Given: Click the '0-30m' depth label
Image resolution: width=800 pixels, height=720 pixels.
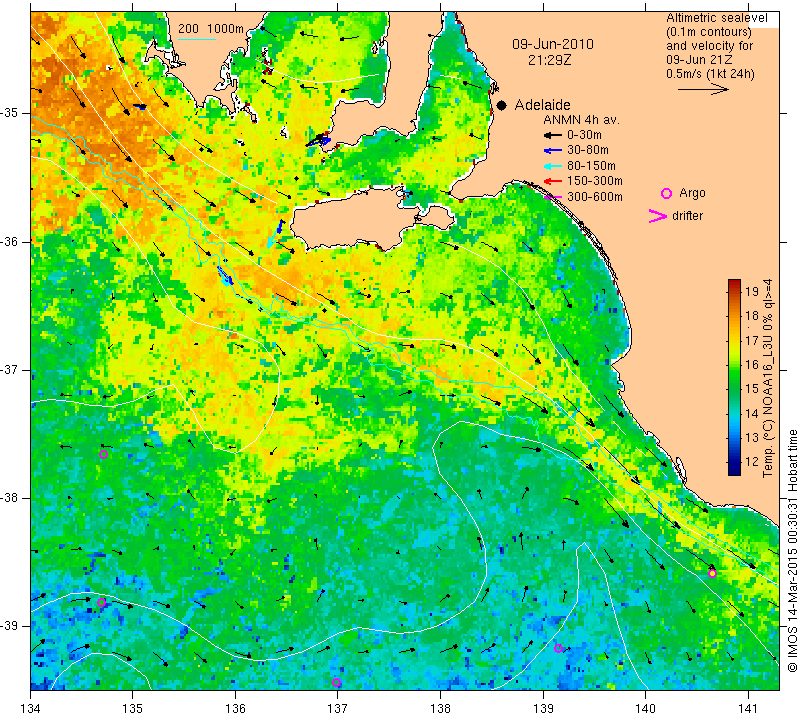Looking at the screenshot, I should pyautogui.click(x=584, y=135).
